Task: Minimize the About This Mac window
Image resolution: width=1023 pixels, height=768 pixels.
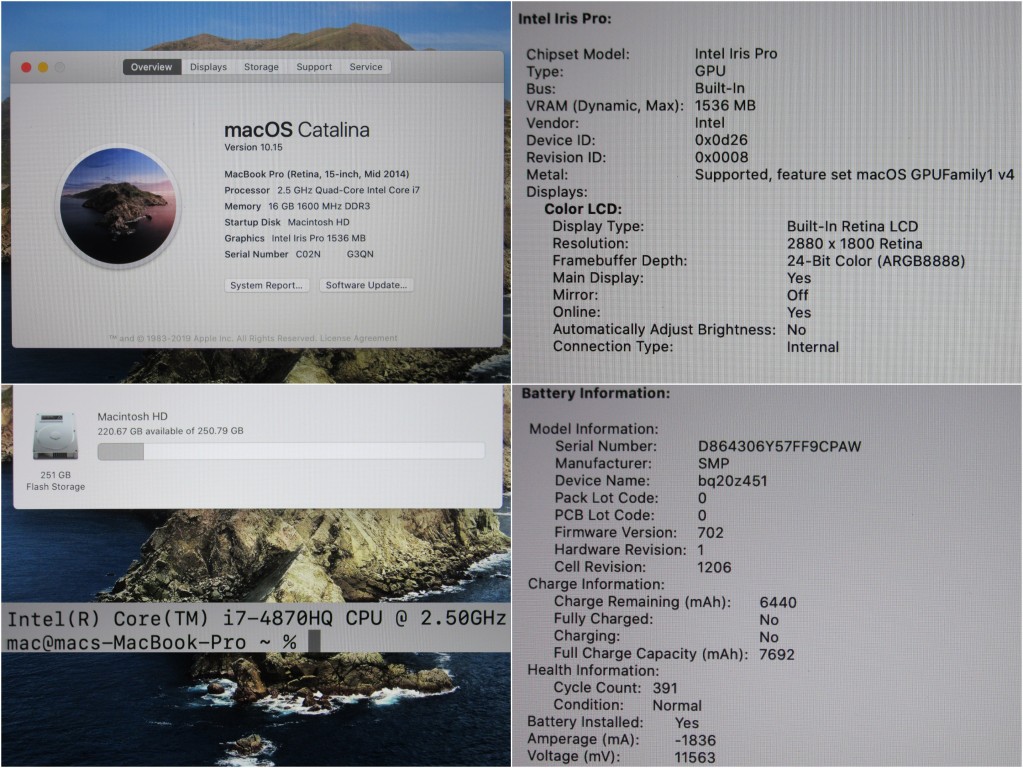Action: 43,67
